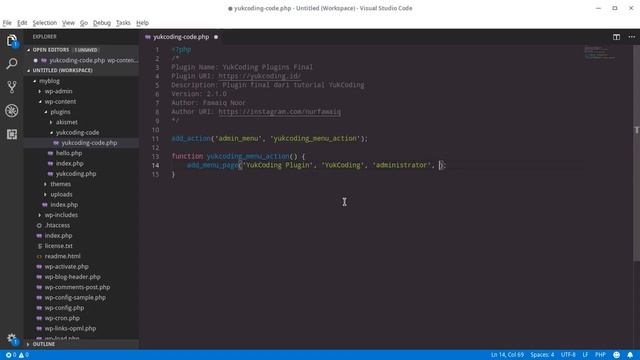
Task: Click the Ln 14, Col 69 status item
Action: point(507,355)
